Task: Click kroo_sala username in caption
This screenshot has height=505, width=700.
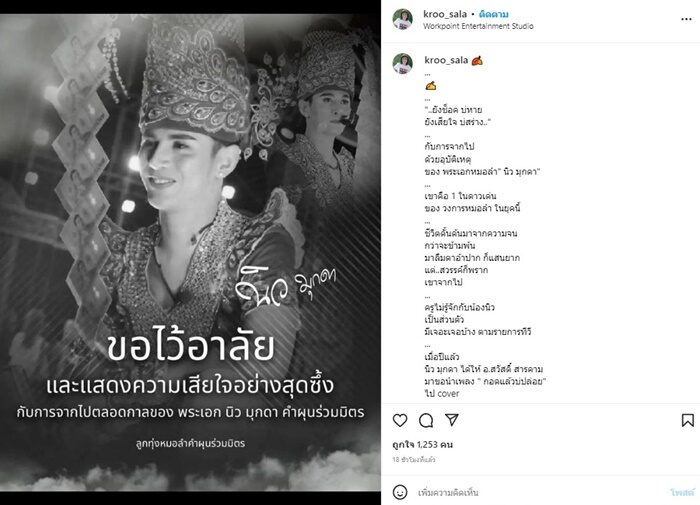Action: click(446, 60)
